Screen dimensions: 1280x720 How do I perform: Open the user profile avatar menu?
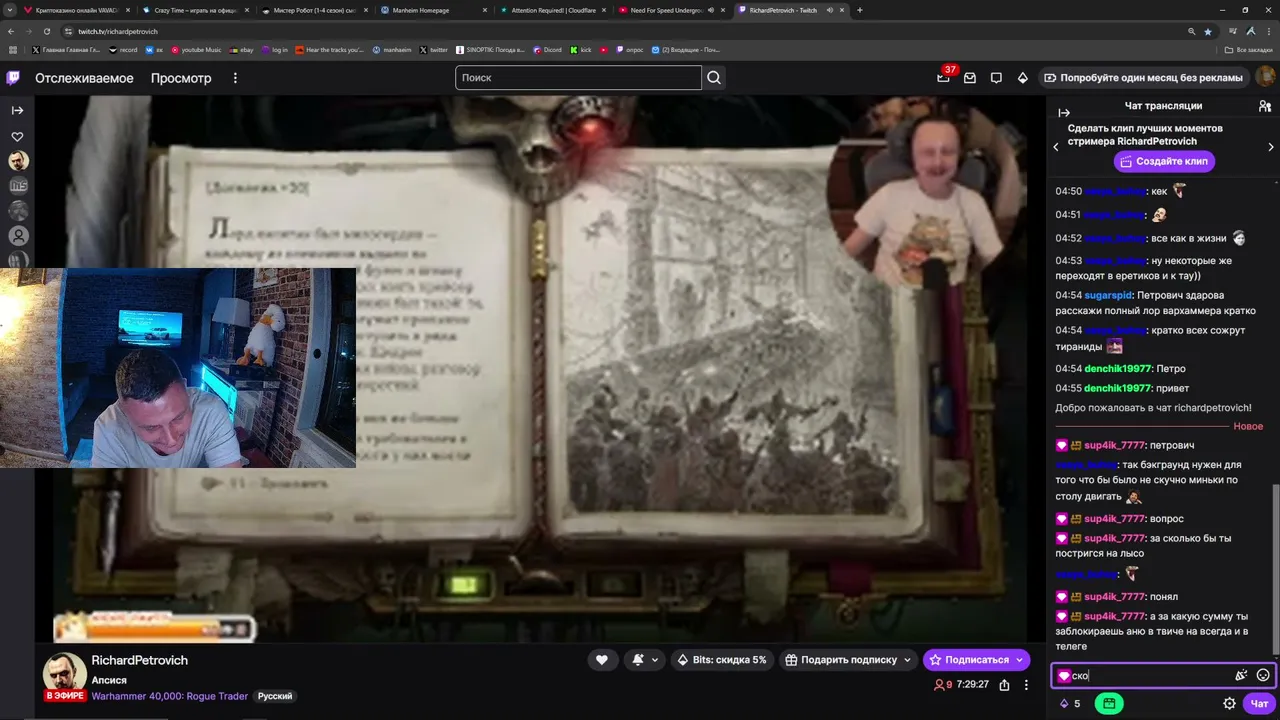(1265, 77)
